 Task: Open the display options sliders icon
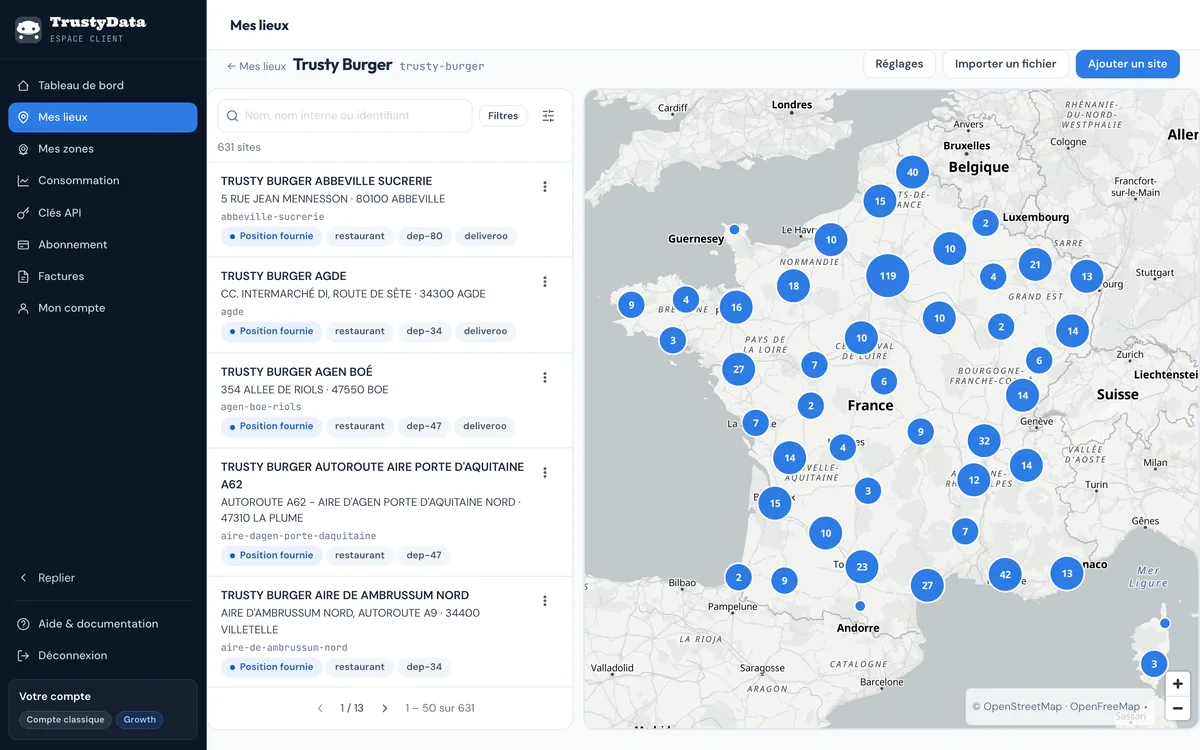coord(548,116)
